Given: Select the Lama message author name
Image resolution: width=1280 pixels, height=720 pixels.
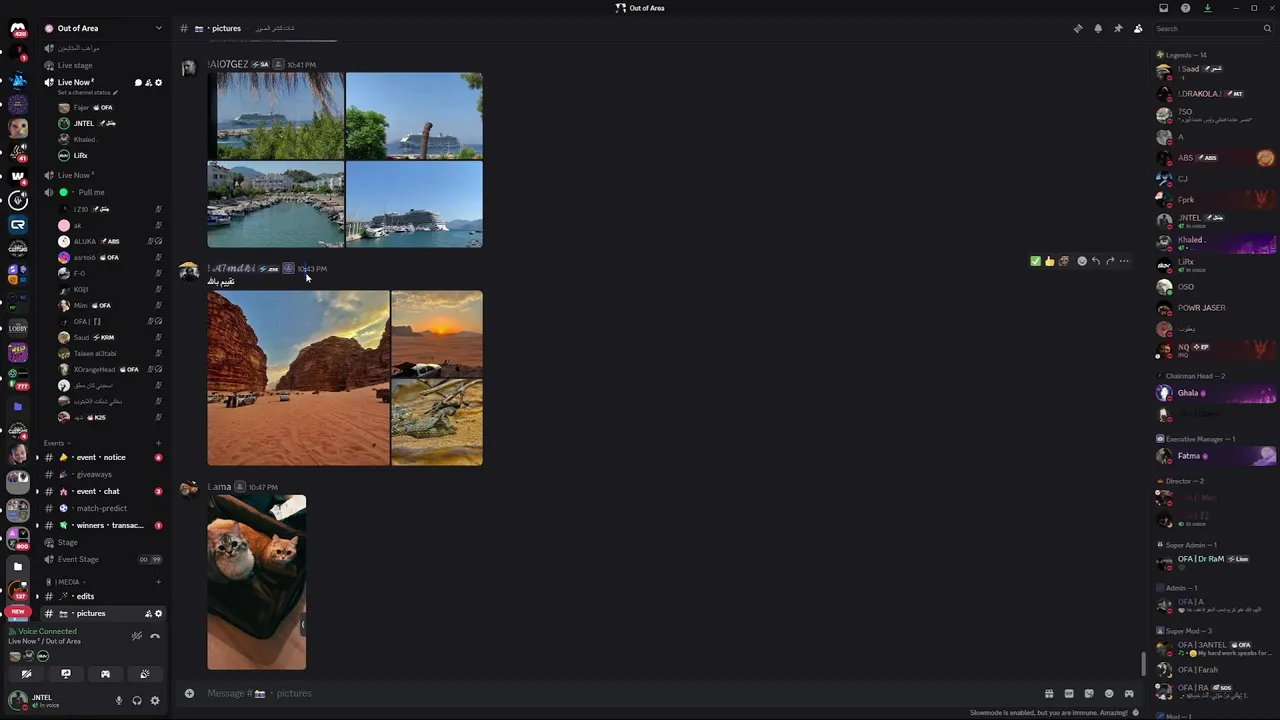Looking at the screenshot, I should (x=219, y=487).
